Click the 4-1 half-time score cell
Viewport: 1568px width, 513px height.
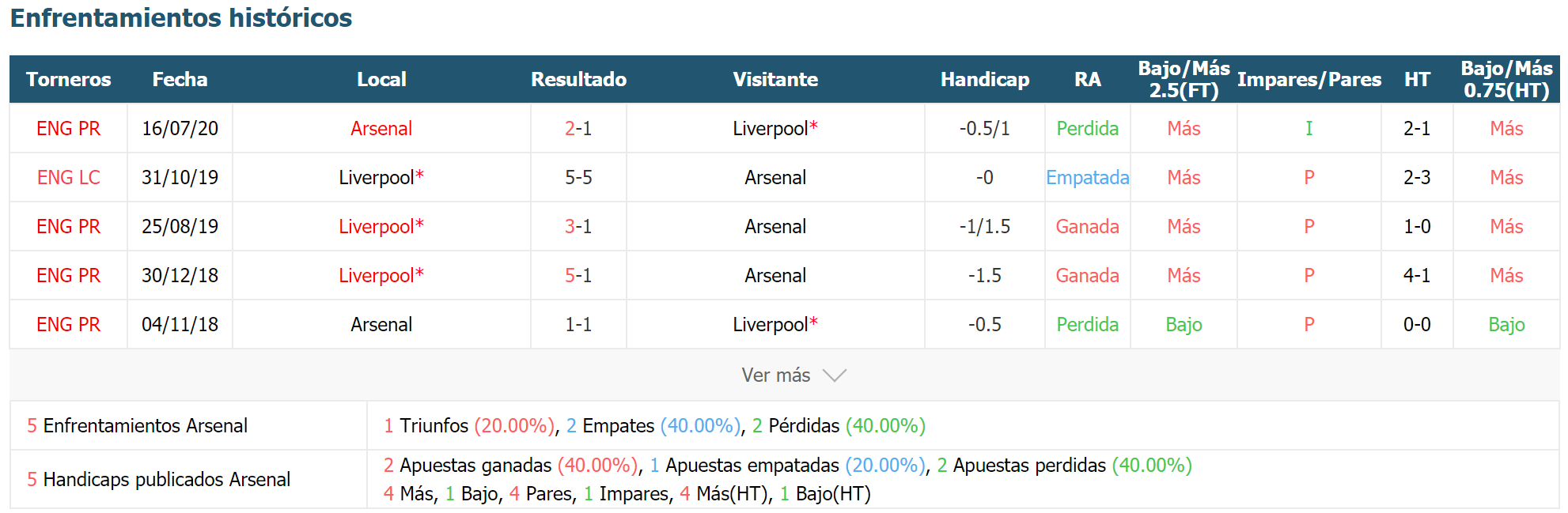coord(1417,275)
